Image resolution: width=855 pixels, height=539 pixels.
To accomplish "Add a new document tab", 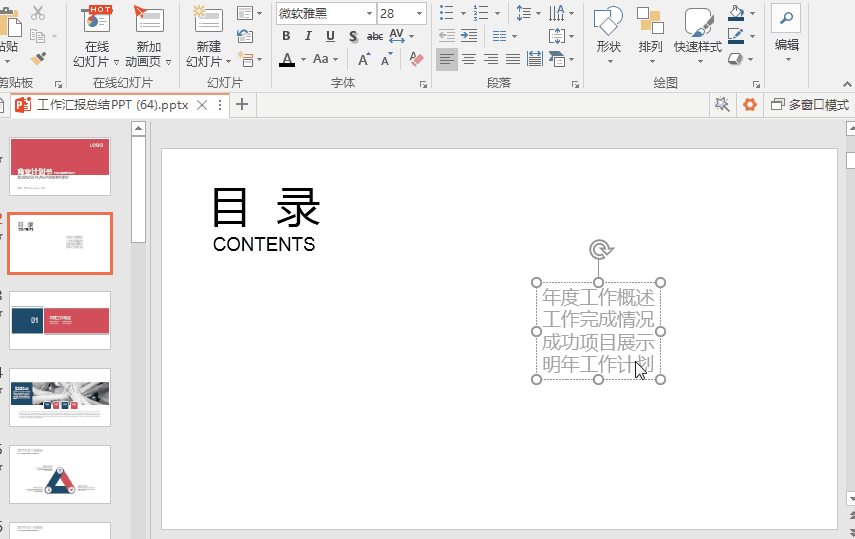I will [242, 104].
